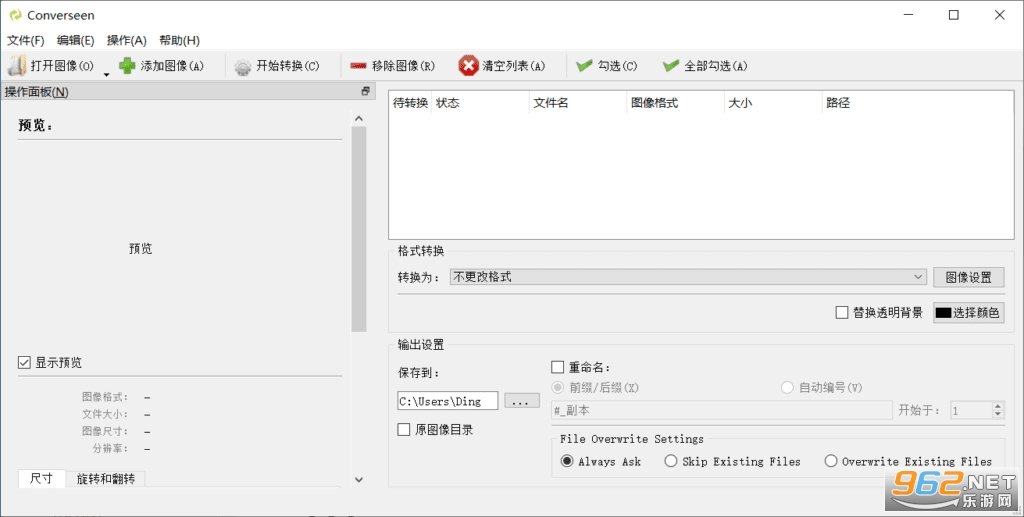Sort by the 图像格式 column header
Image resolution: width=1024 pixels, height=517 pixels.
point(675,103)
